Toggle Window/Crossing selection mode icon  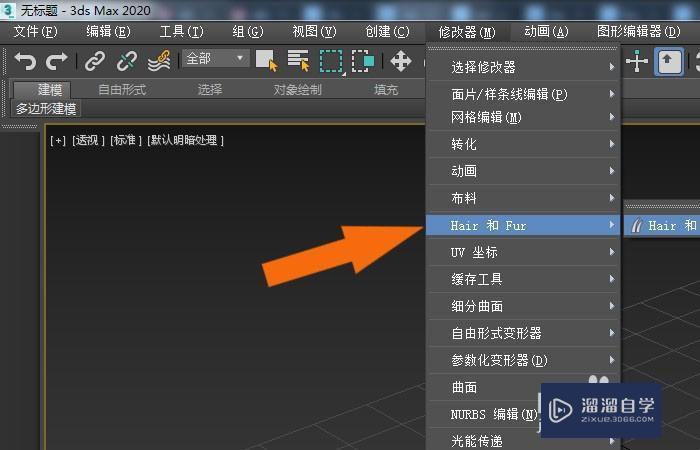click(362, 61)
